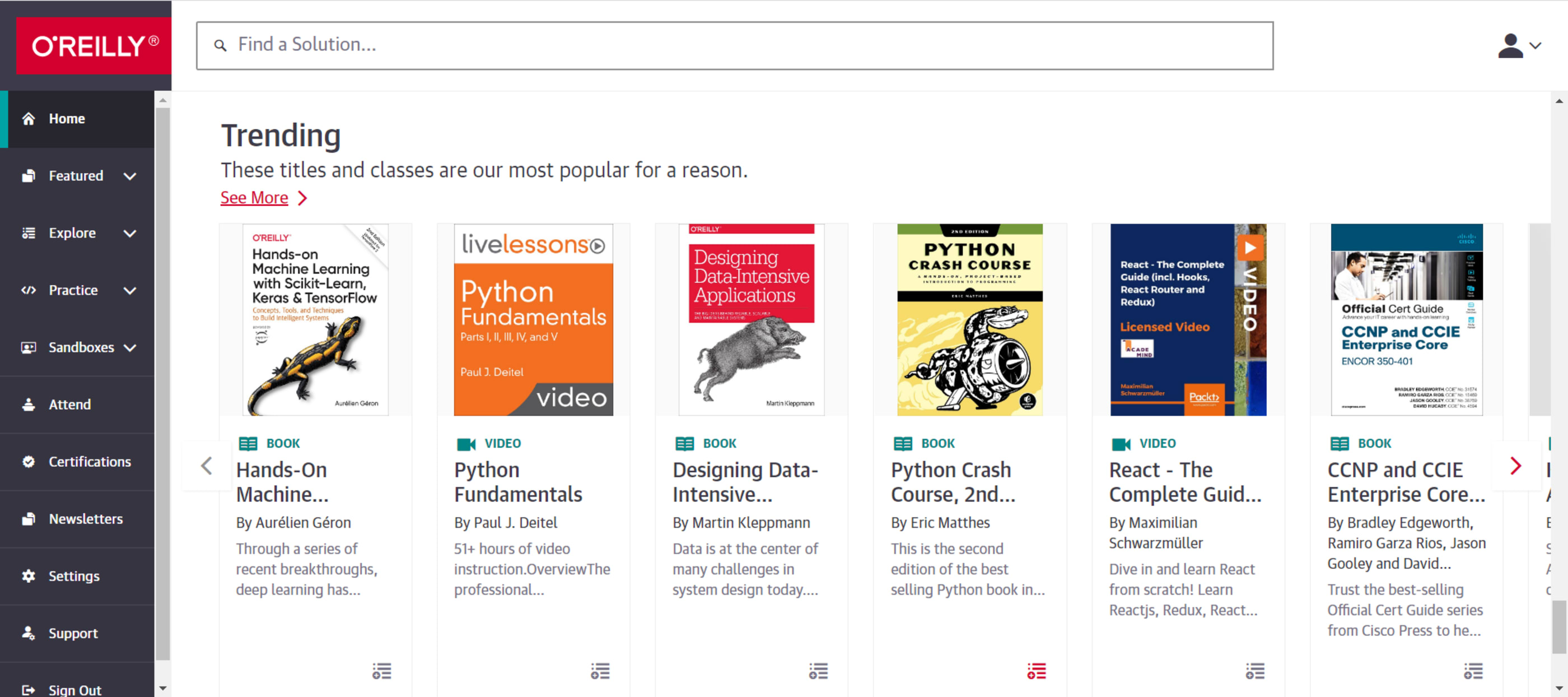
Task: Add Hands-On Machine Learning to playlist
Action: (382, 671)
